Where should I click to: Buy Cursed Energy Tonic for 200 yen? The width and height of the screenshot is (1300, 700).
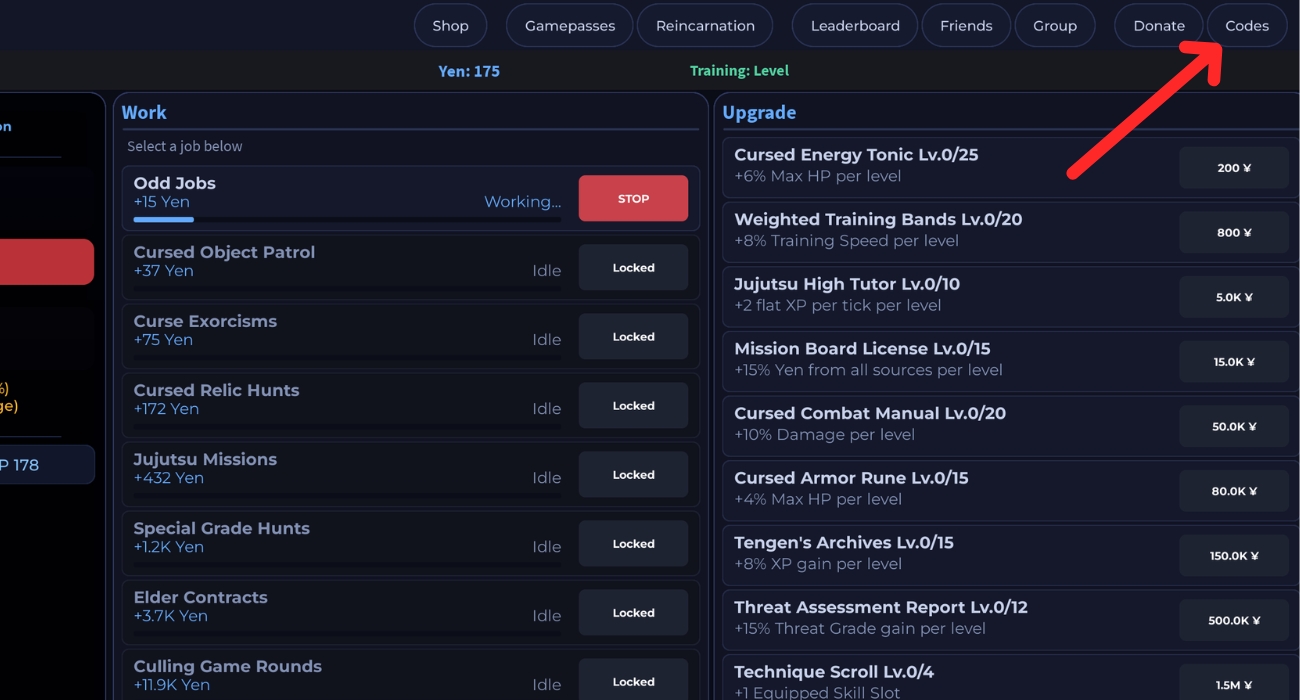[1234, 168]
